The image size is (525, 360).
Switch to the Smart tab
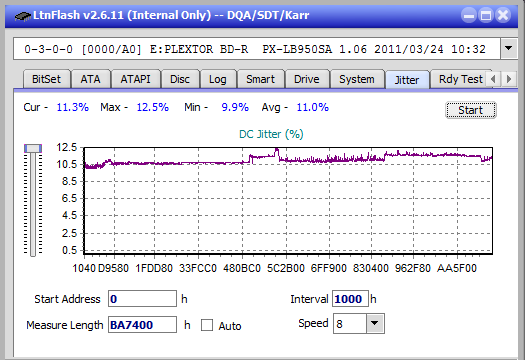(x=260, y=79)
